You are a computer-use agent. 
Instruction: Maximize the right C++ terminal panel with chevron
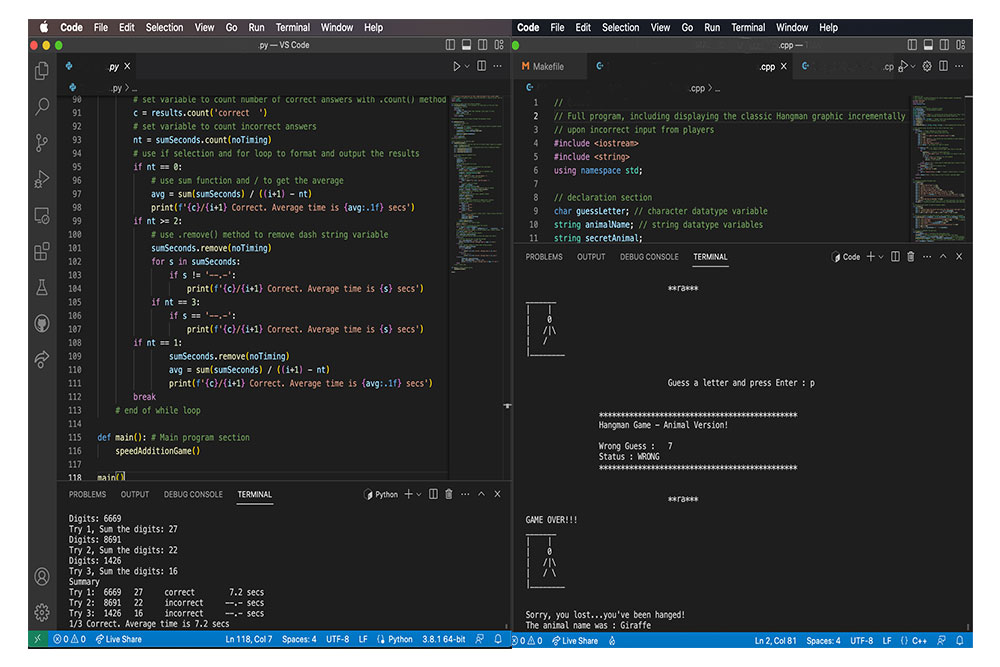[x=943, y=257]
